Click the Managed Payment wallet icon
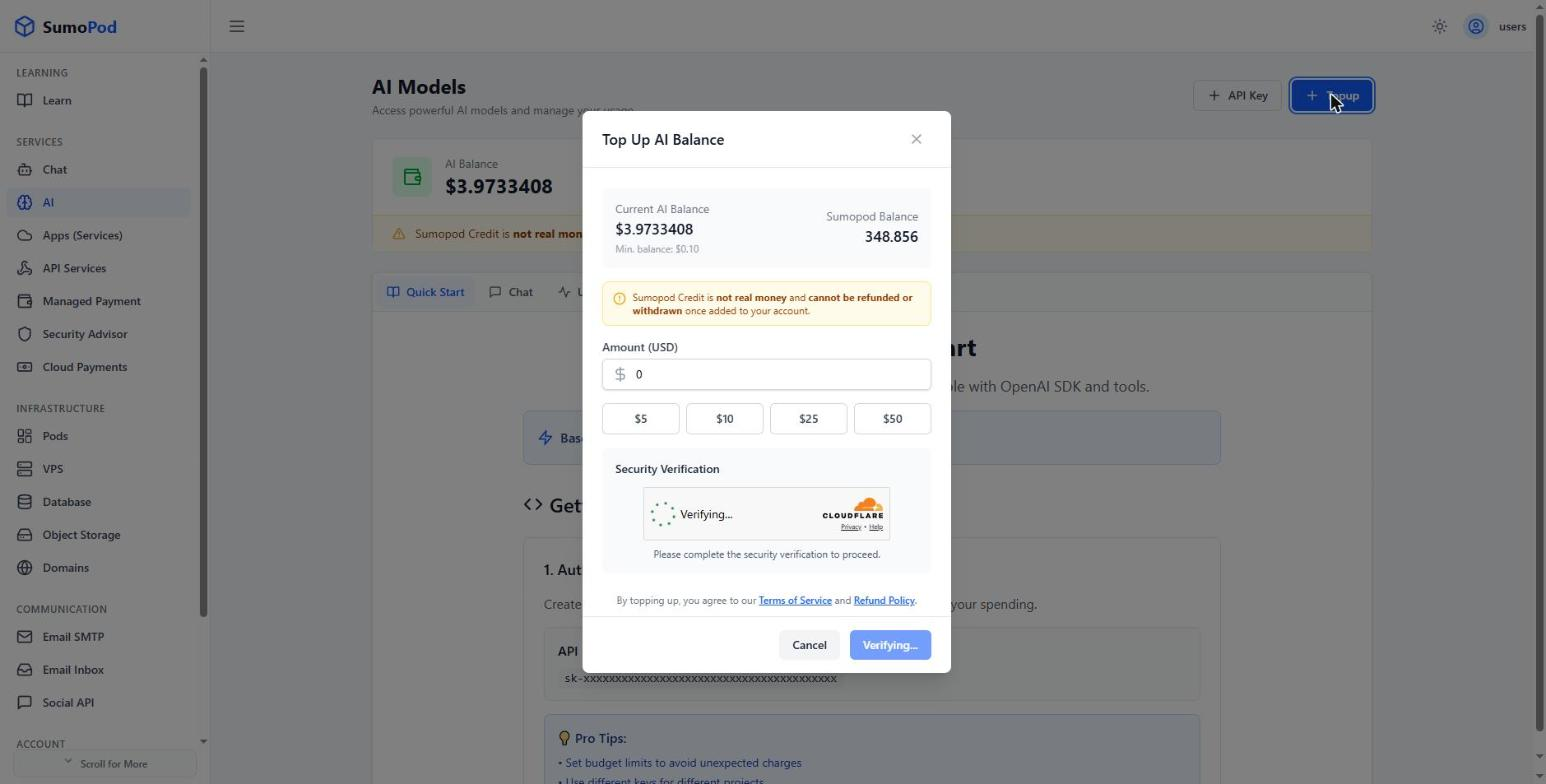Viewport: 1546px width, 784px height. coord(25,302)
